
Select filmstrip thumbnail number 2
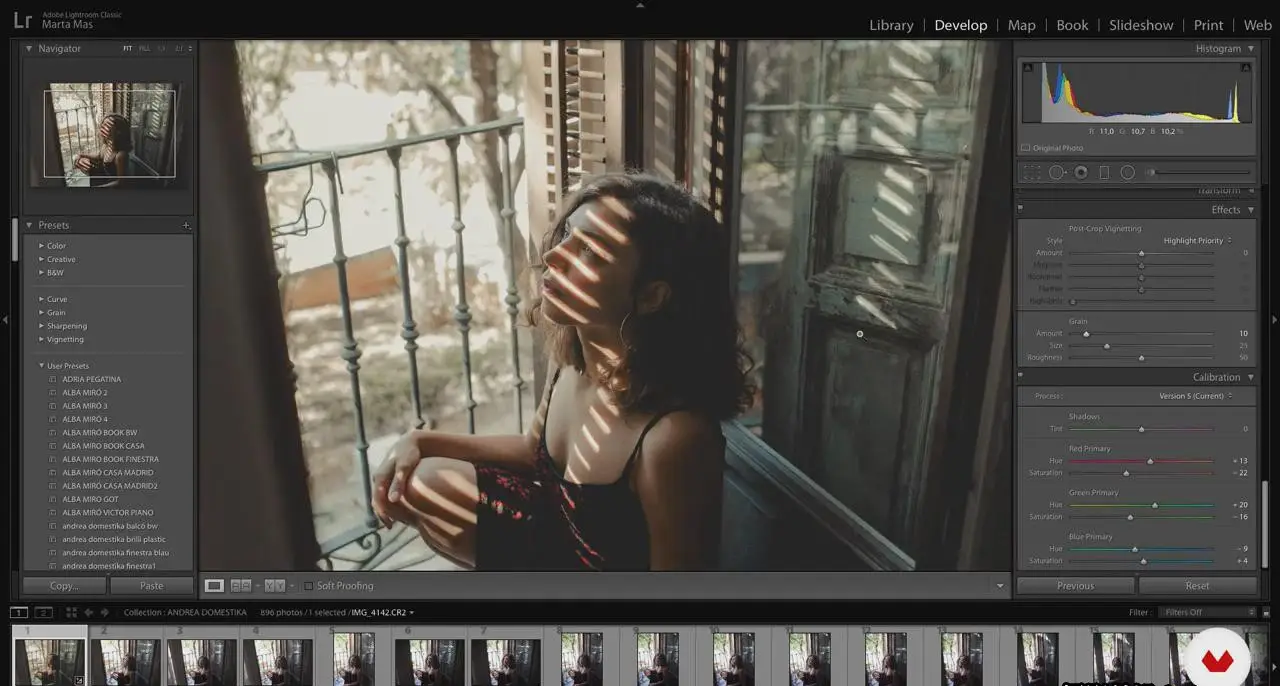tap(125, 659)
